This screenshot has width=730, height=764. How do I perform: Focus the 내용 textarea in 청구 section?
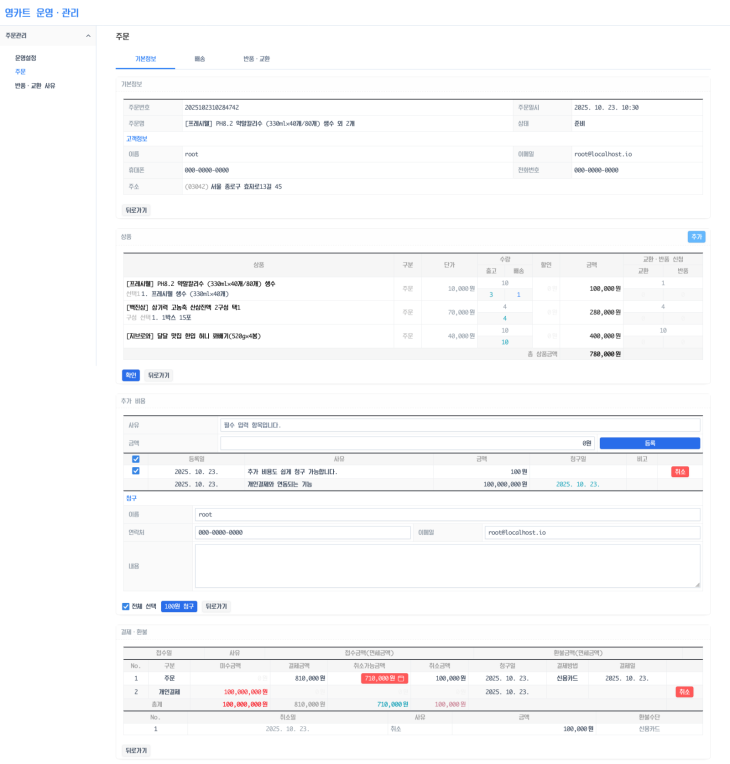click(x=447, y=565)
